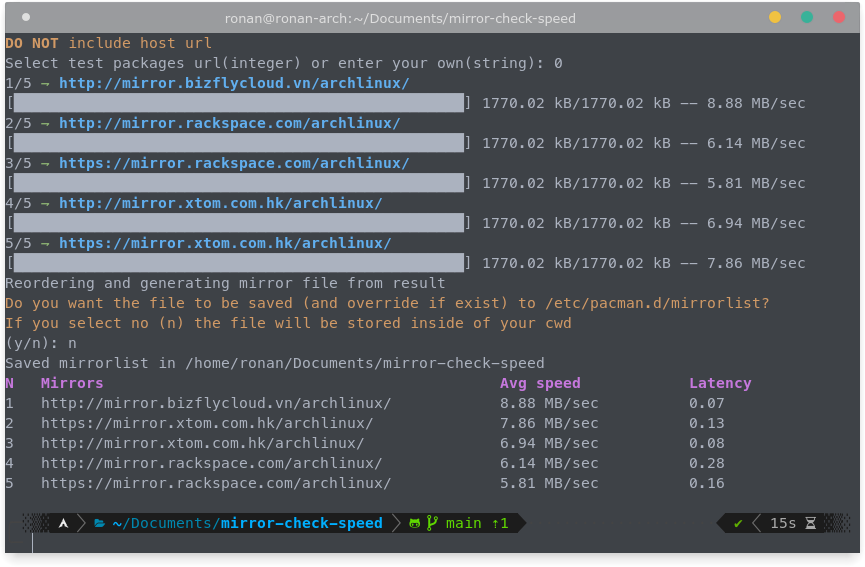Click the red close window button
This screenshot has width=865, height=567.
[x=839, y=18]
